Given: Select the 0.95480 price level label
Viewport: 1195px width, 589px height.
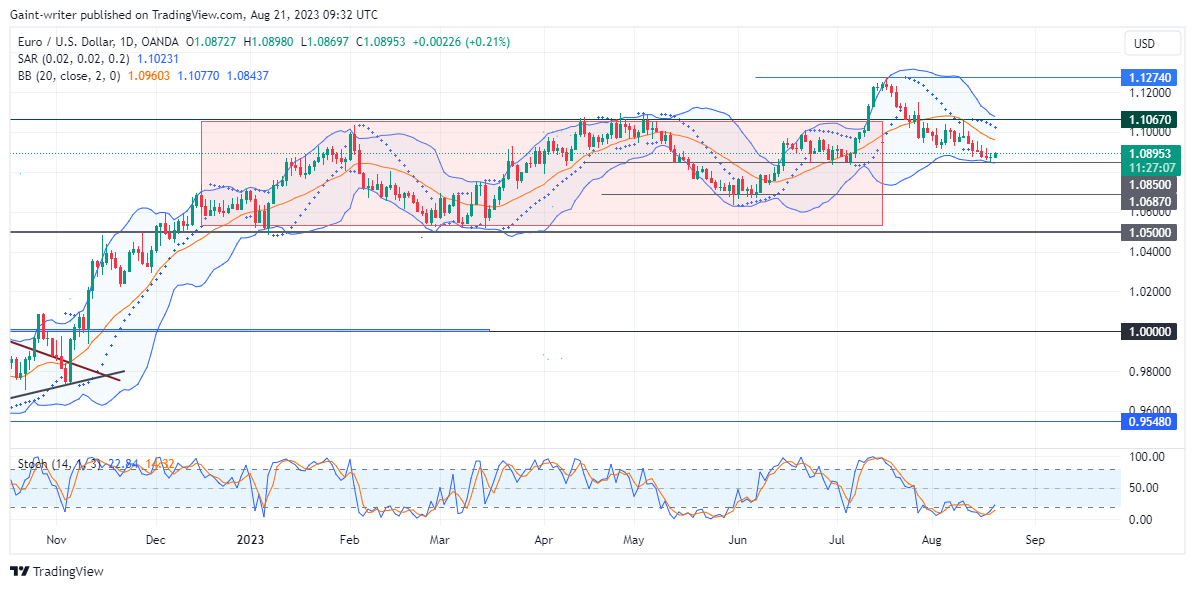Looking at the screenshot, I should point(1149,421).
